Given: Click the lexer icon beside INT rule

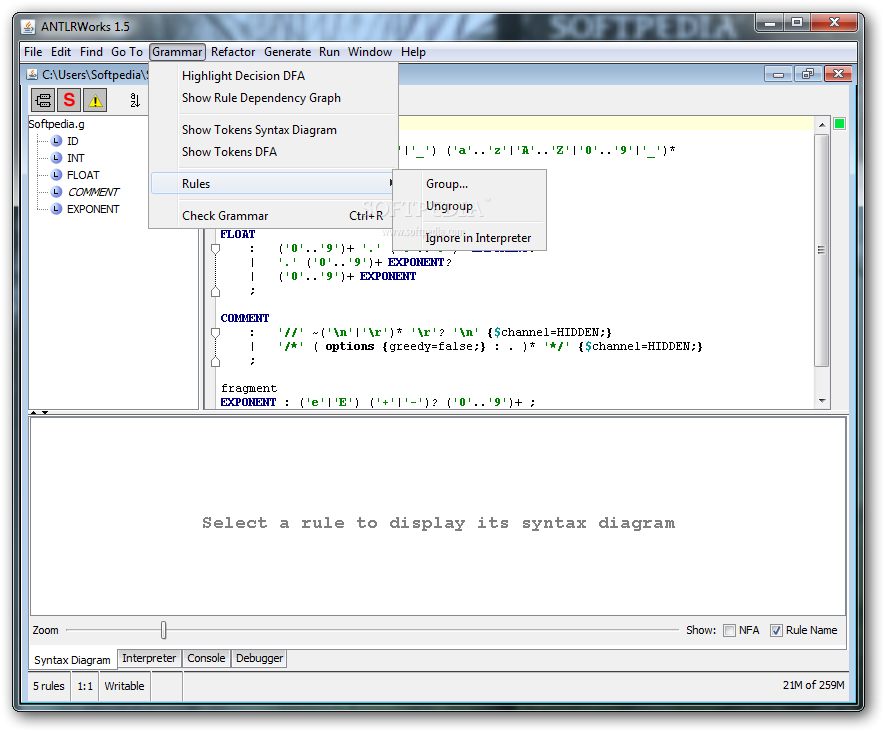Looking at the screenshot, I should pos(56,158).
